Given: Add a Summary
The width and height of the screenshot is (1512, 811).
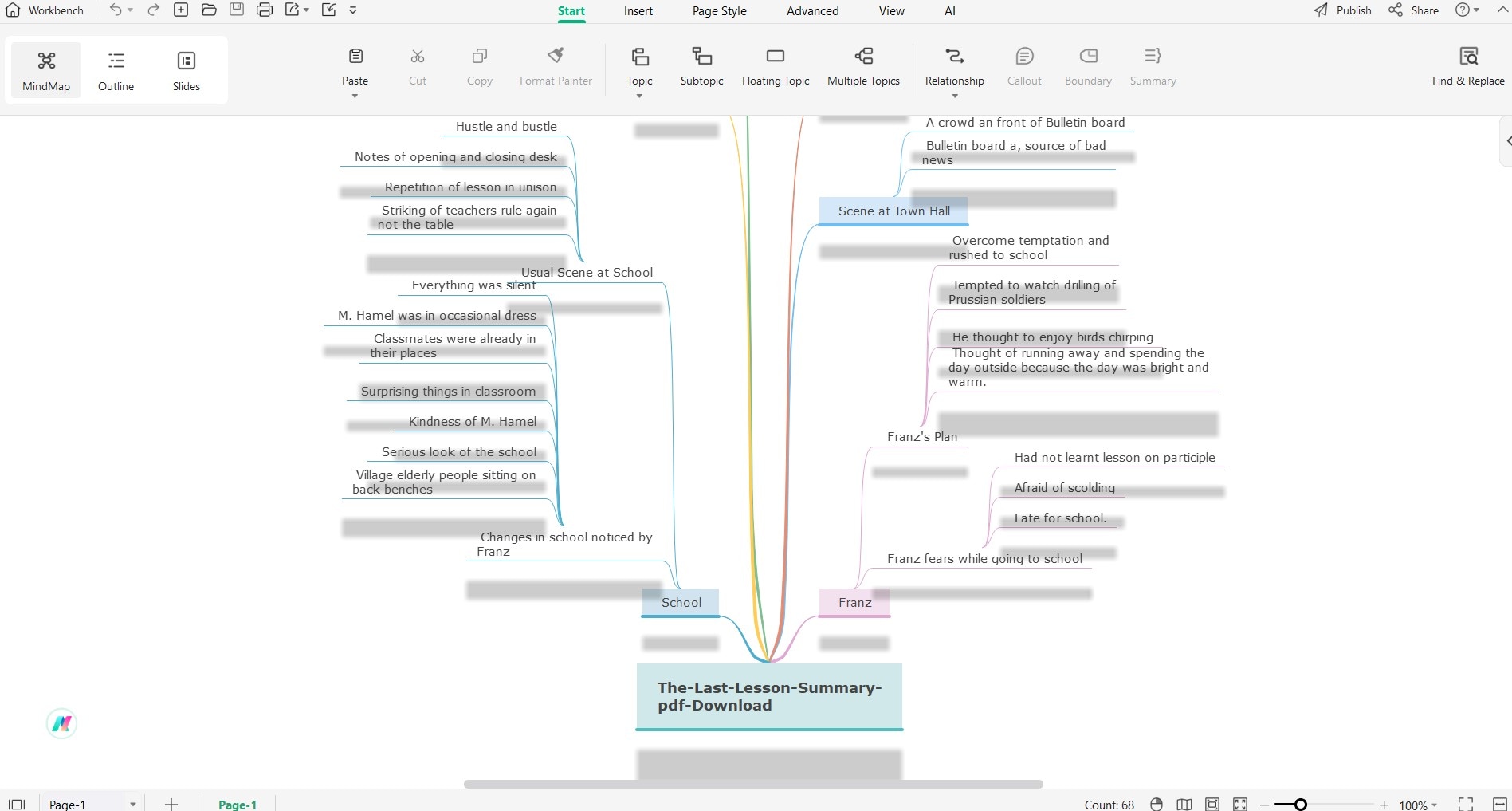Looking at the screenshot, I should tap(1153, 67).
